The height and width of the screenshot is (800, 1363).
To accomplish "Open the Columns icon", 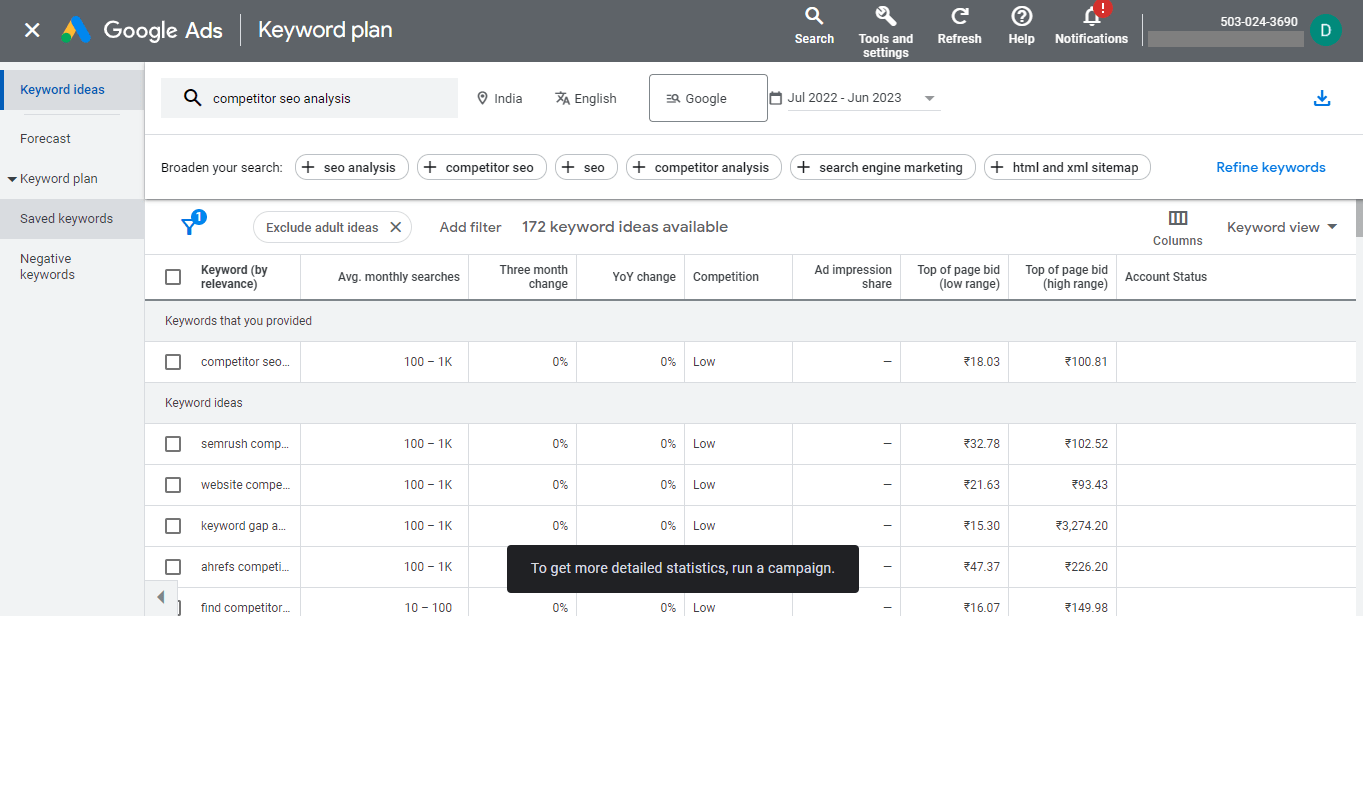I will (x=1177, y=218).
